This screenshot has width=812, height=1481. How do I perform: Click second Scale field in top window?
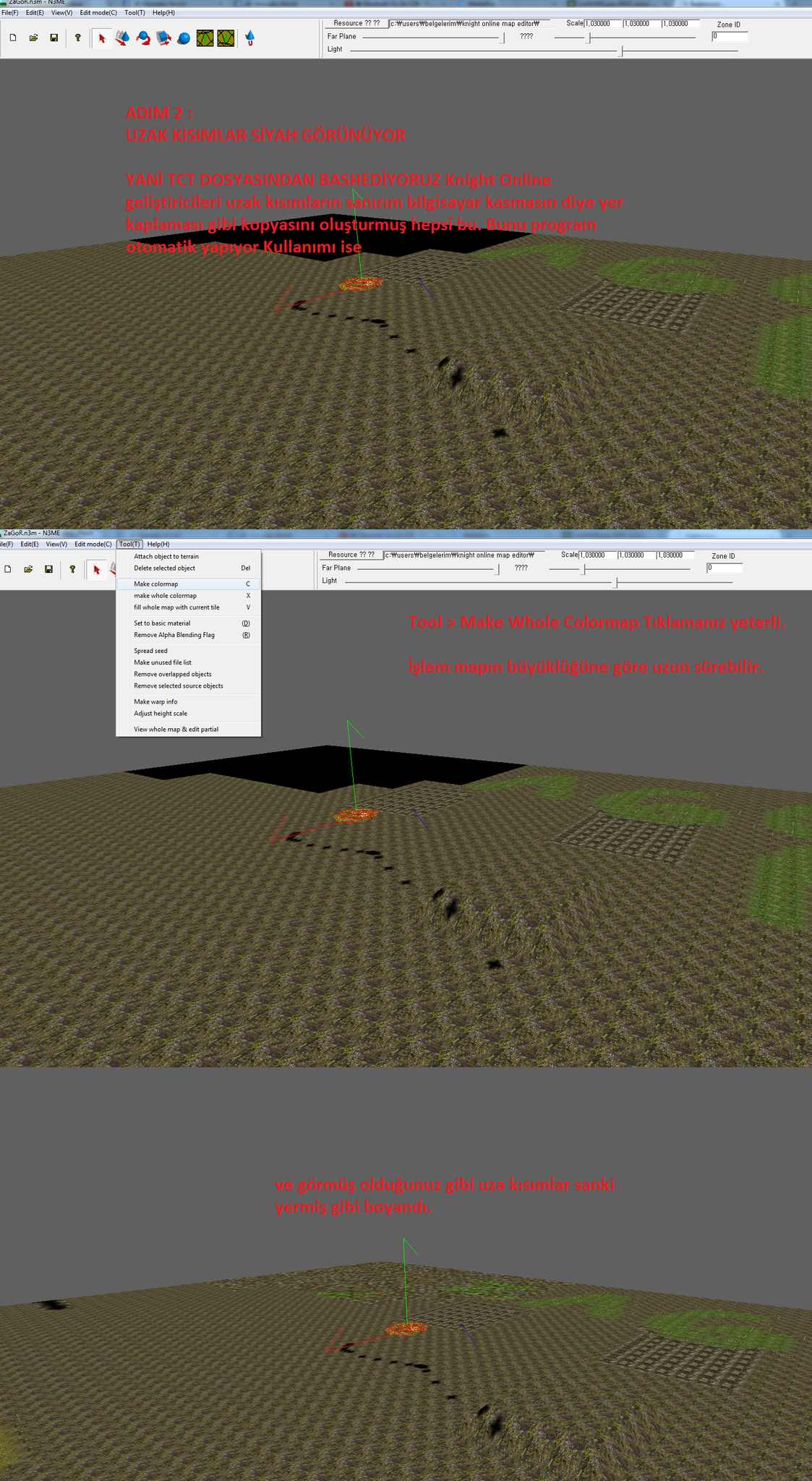642,24
